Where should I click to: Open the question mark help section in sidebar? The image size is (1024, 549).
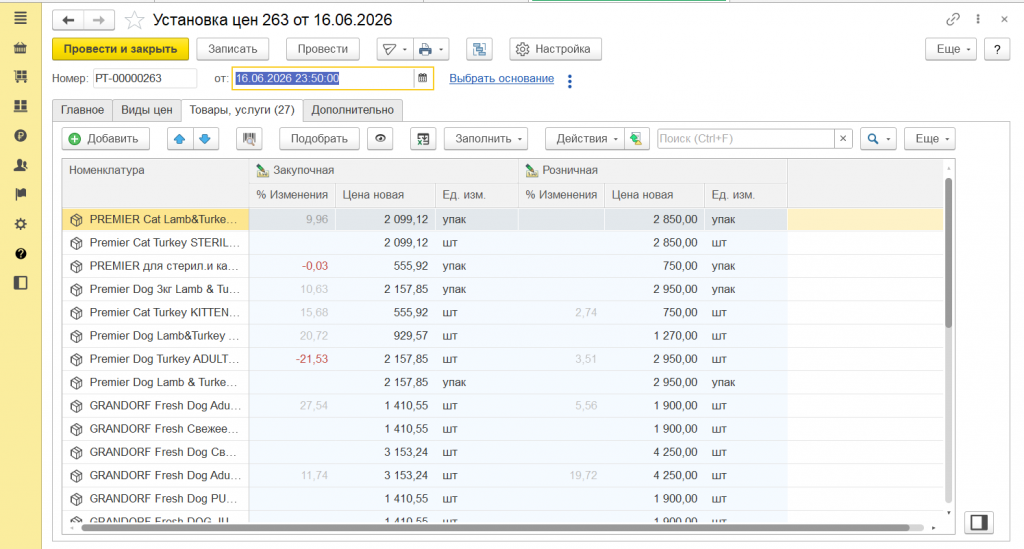[x=20, y=253]
